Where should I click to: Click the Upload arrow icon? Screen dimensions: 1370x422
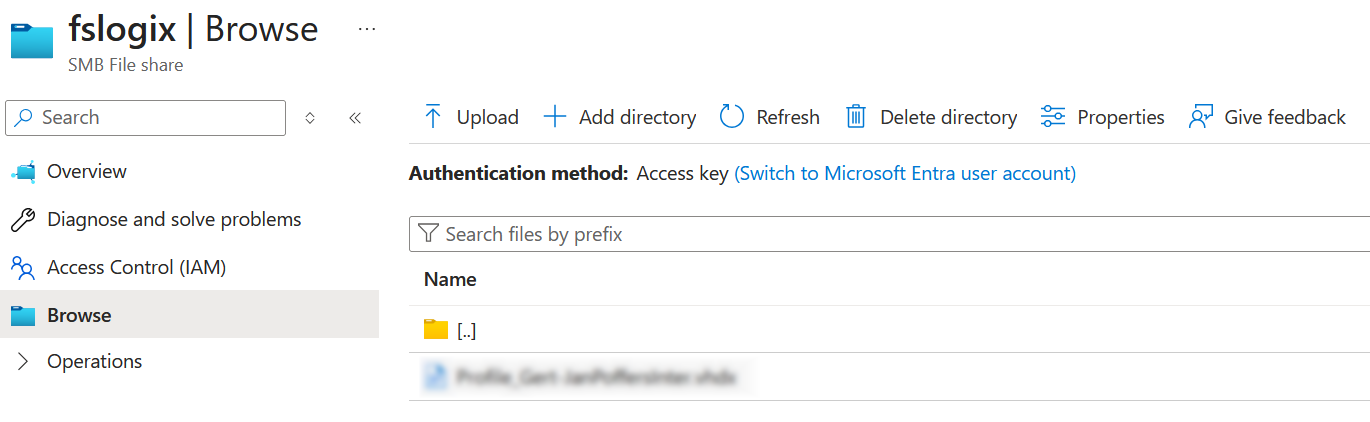432,117
